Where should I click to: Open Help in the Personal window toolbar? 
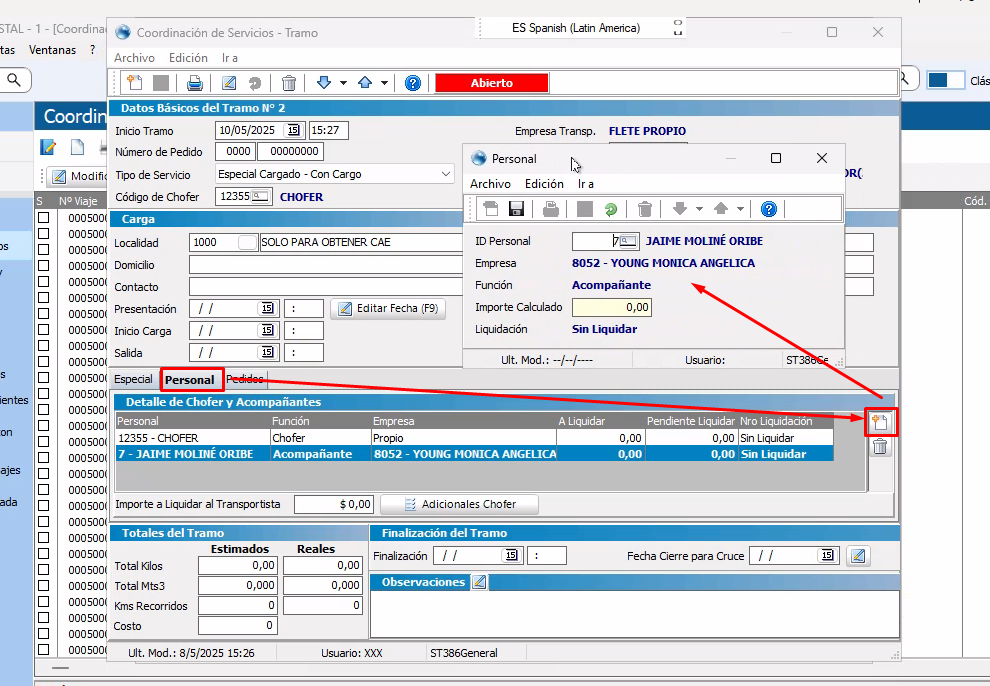(768, 209)
